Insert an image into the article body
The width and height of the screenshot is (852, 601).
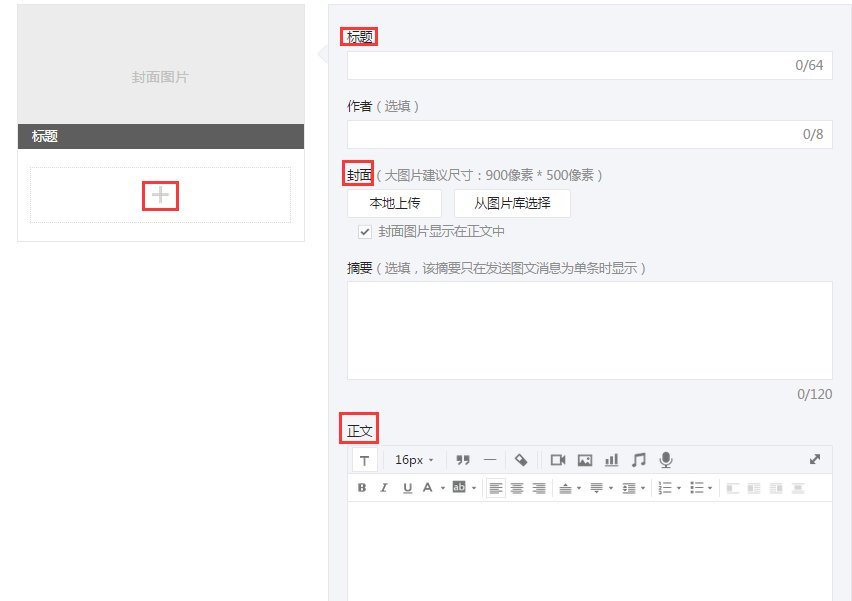coord(585,459)
